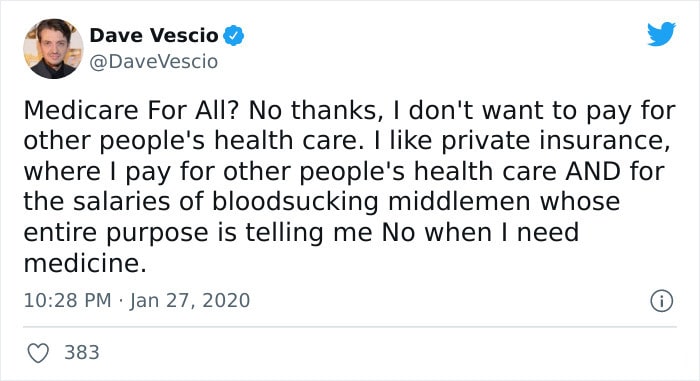700x381 pixels.
Task: Open Dave Vescio's profile picture
Action: click(53, 49)
